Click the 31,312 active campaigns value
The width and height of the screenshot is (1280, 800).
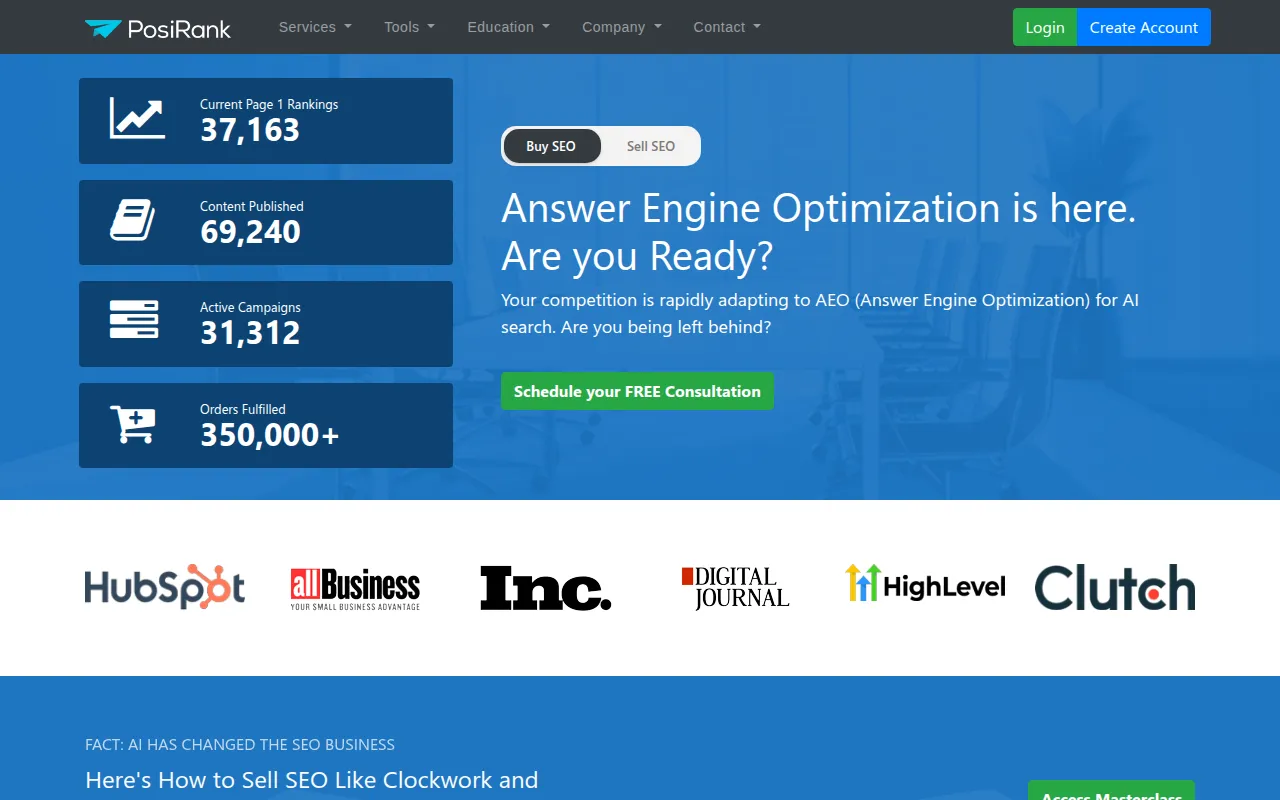(x=250, y=333)
